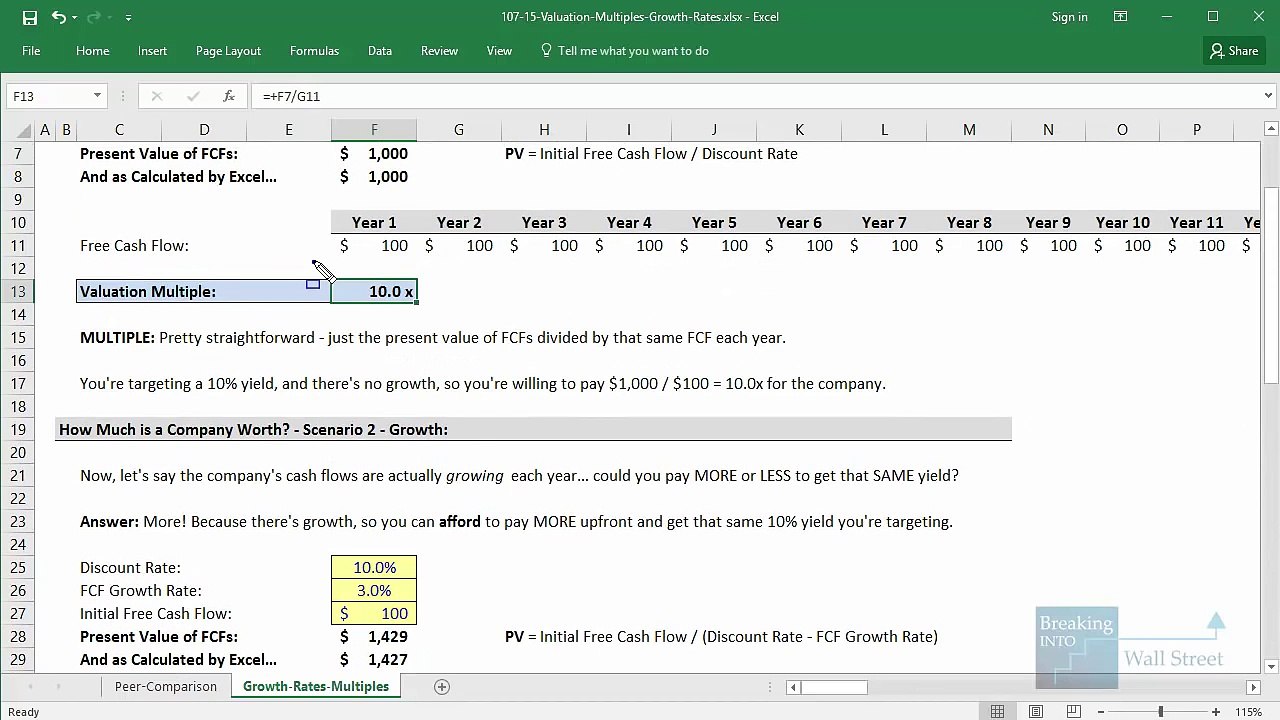
Task: Open the Data ribbon tab
Action: click(x=380, y=51)
